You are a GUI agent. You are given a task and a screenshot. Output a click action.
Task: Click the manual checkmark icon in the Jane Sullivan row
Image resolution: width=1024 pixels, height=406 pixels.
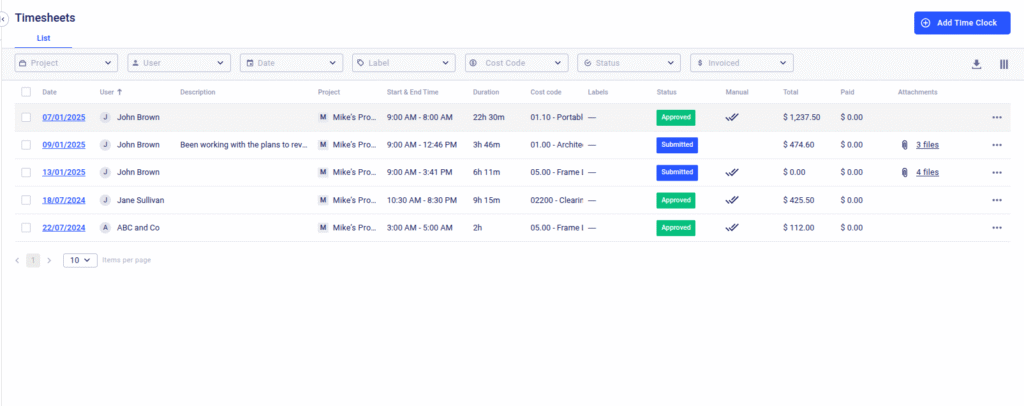click(x=732, y=200)
